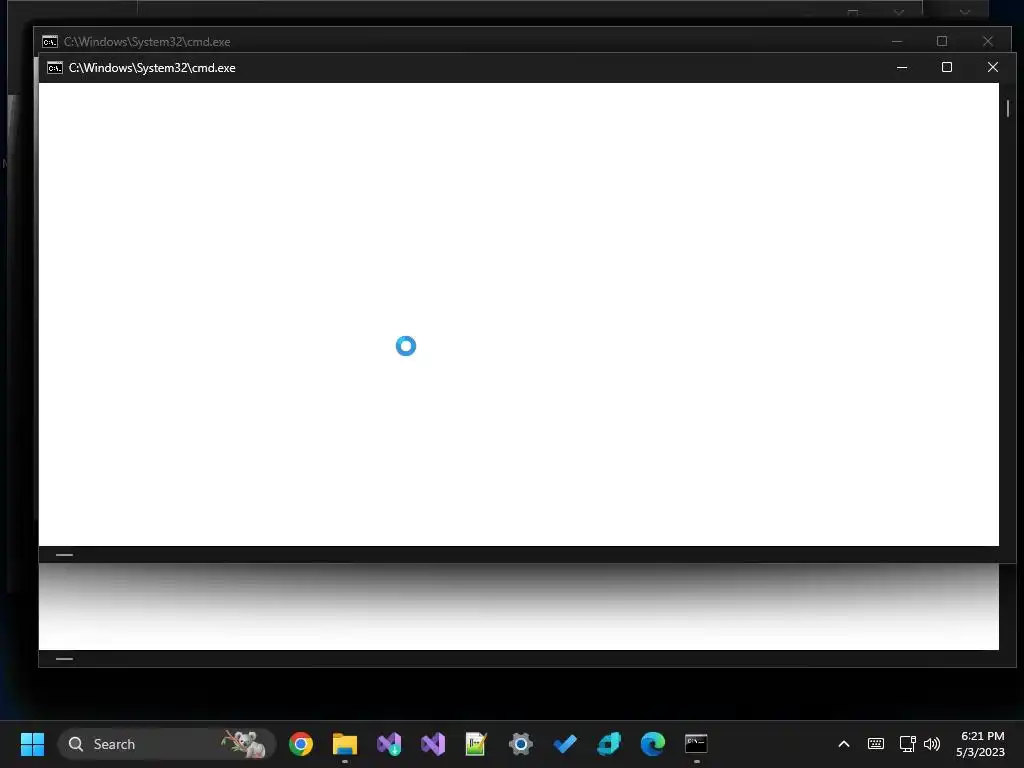Launch Microsoft Edge from the taskbar

[652, 744]
